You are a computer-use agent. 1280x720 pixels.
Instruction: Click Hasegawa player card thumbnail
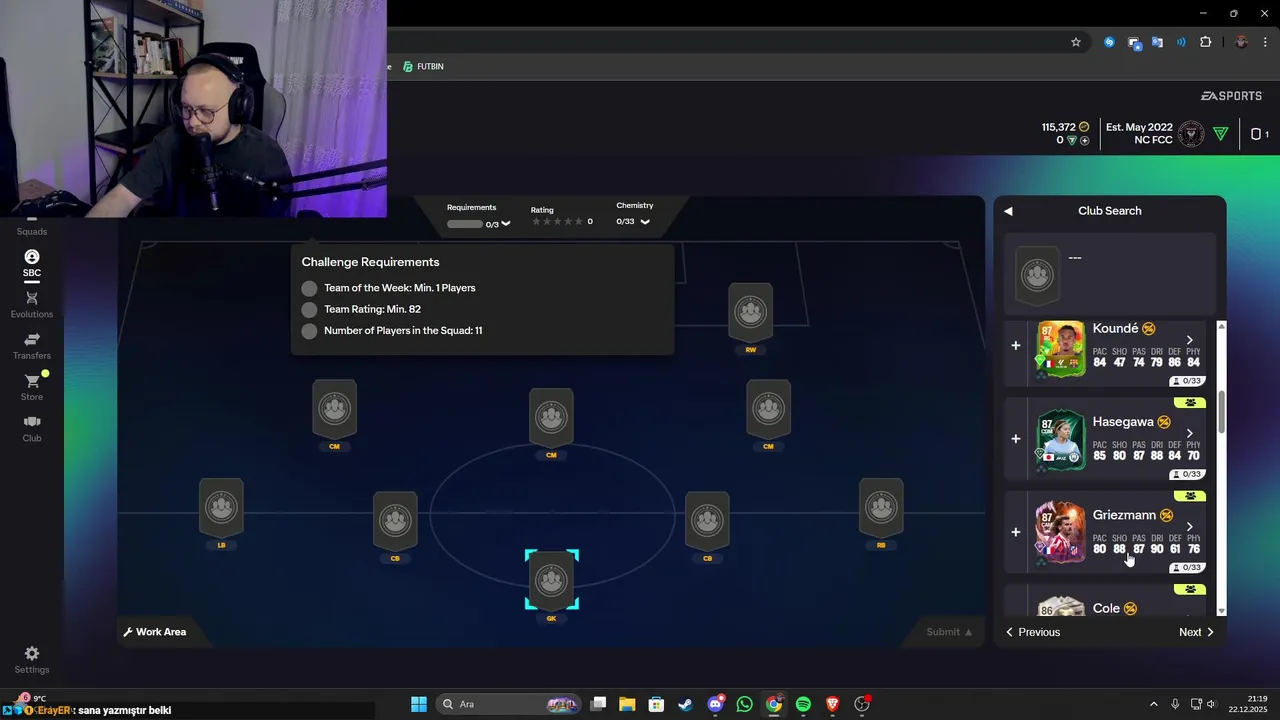(x=1061, y=441)
